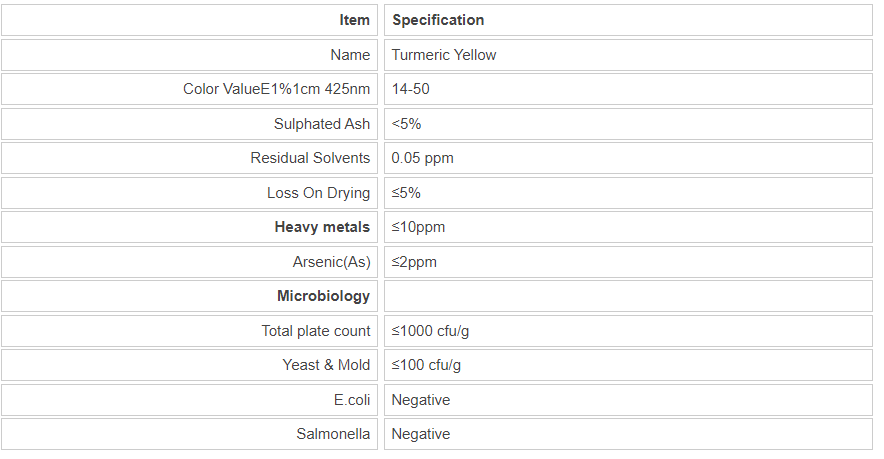The height and width of the screenshot is (459, 884).
Task: Click the Residual Solvents label
Action: tap(310, 158)
